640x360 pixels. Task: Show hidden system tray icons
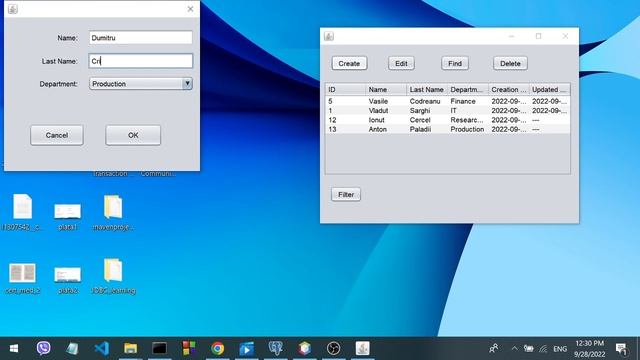click(514, 348)
